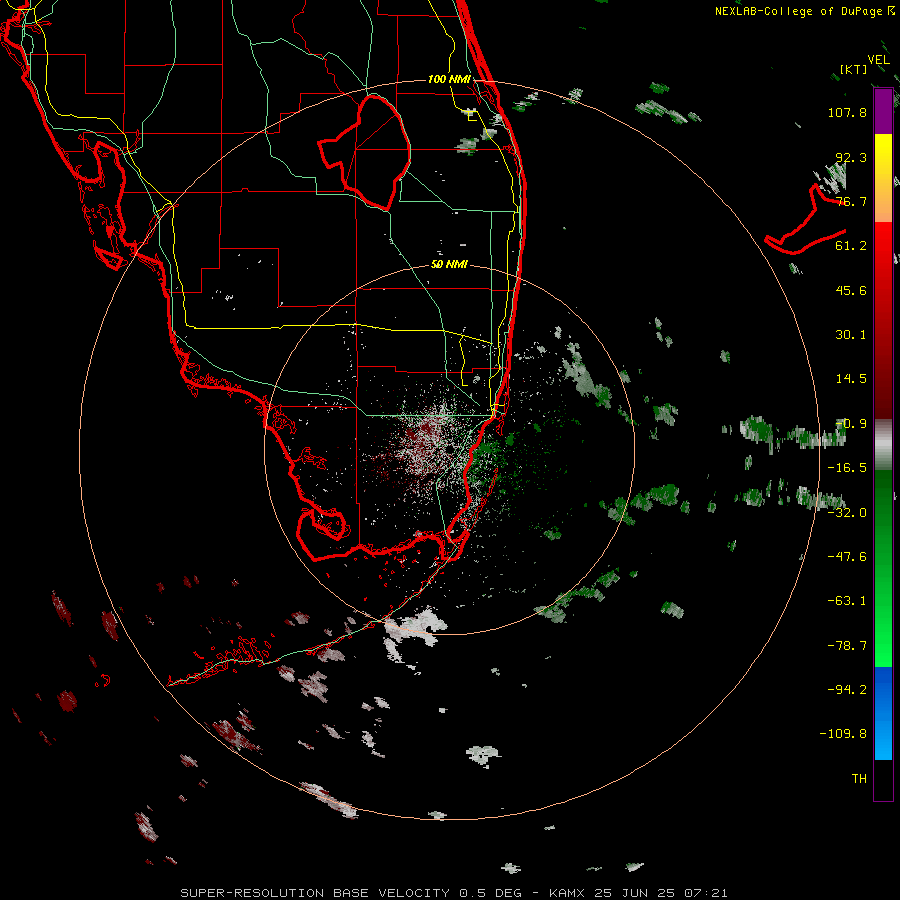Click the -0.9 velocity scale value
The image size is (900, 900).
pos(851,424)
